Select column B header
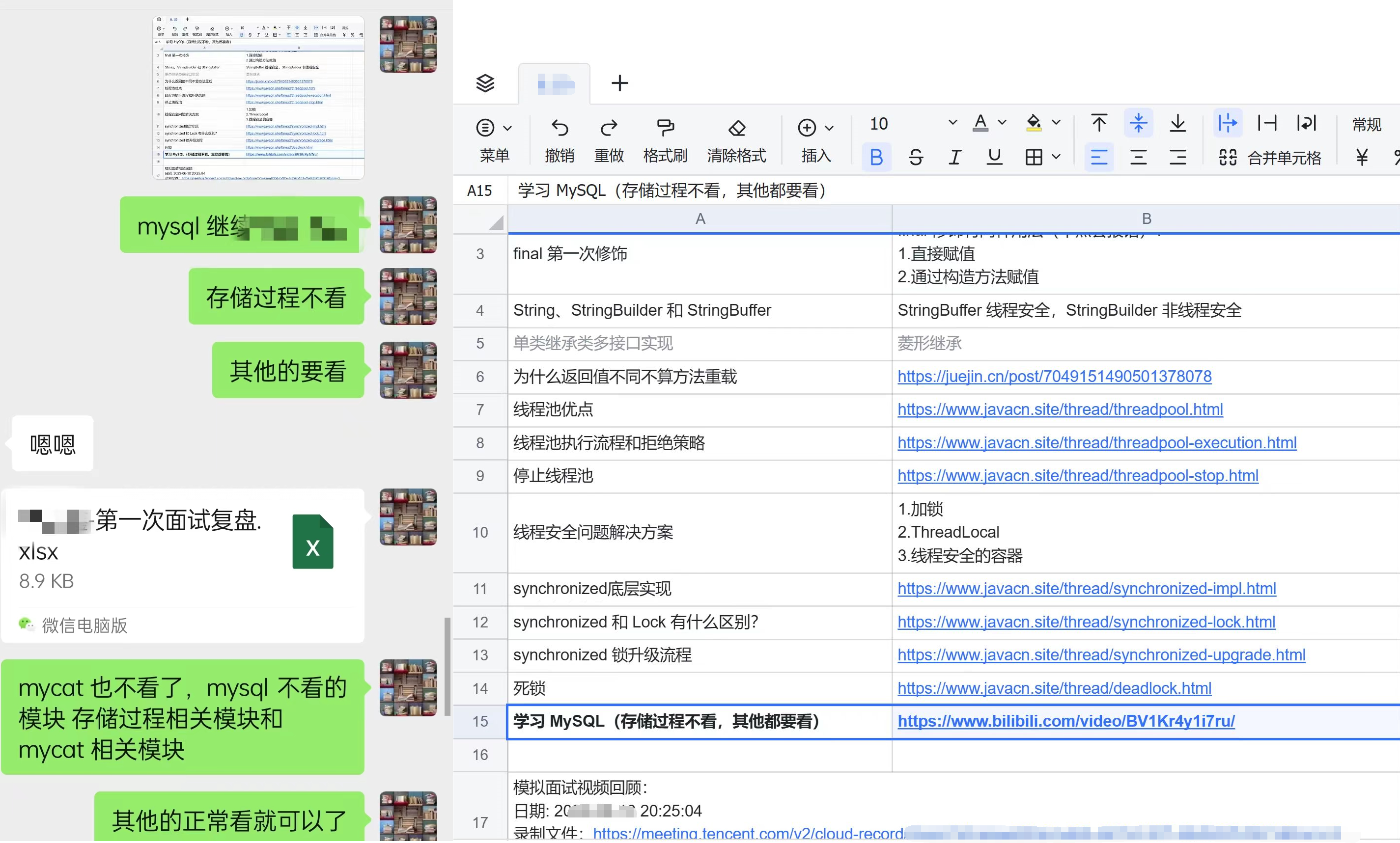Viewport: 1400px width, 843px height. coord(1146,218)
